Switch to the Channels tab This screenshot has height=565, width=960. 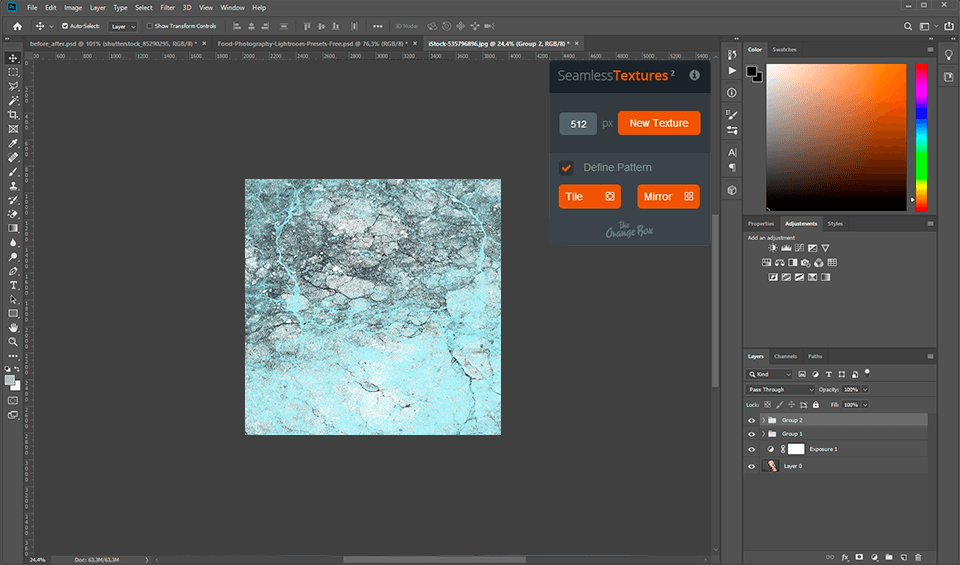tap(785, 356)
